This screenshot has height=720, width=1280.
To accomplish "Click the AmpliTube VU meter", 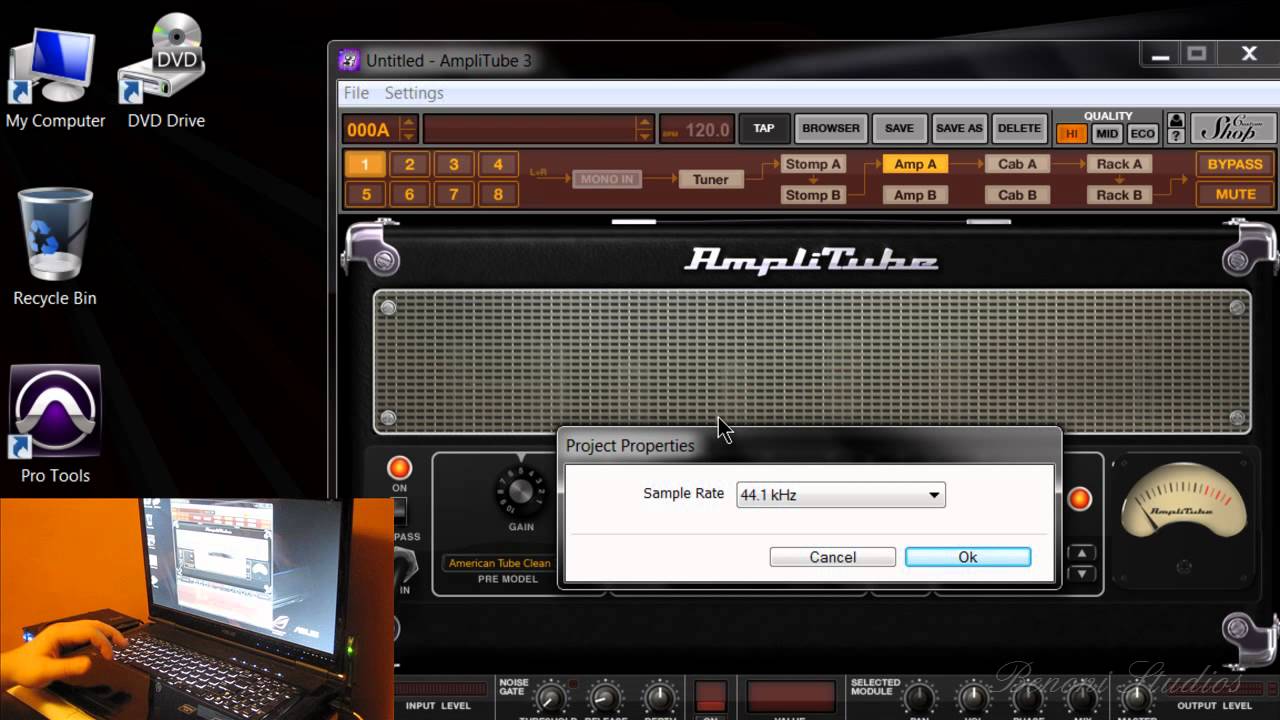I will pyautogui.click(x=1183, y=502).
